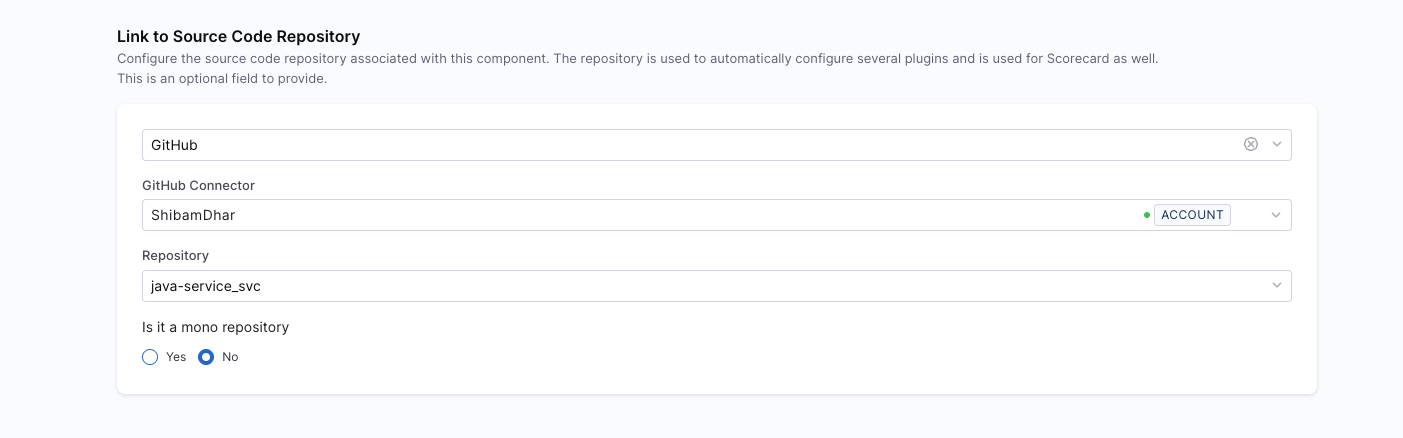This screenshot has height=438, width=1403.
Task: Open the GitHub Connector dropdown arrow
Action: pos(1277,215)
